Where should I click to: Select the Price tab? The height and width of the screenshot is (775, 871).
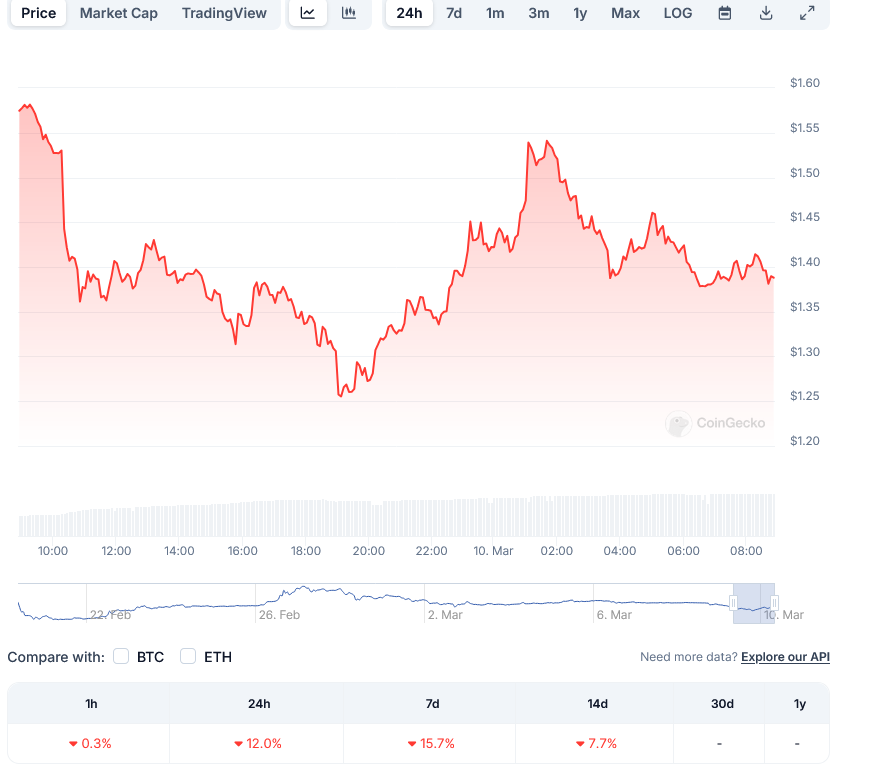click(39, 13)
